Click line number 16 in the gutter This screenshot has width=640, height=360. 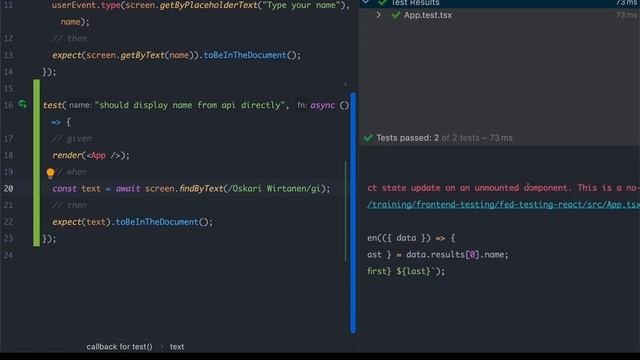pos(8,105)
